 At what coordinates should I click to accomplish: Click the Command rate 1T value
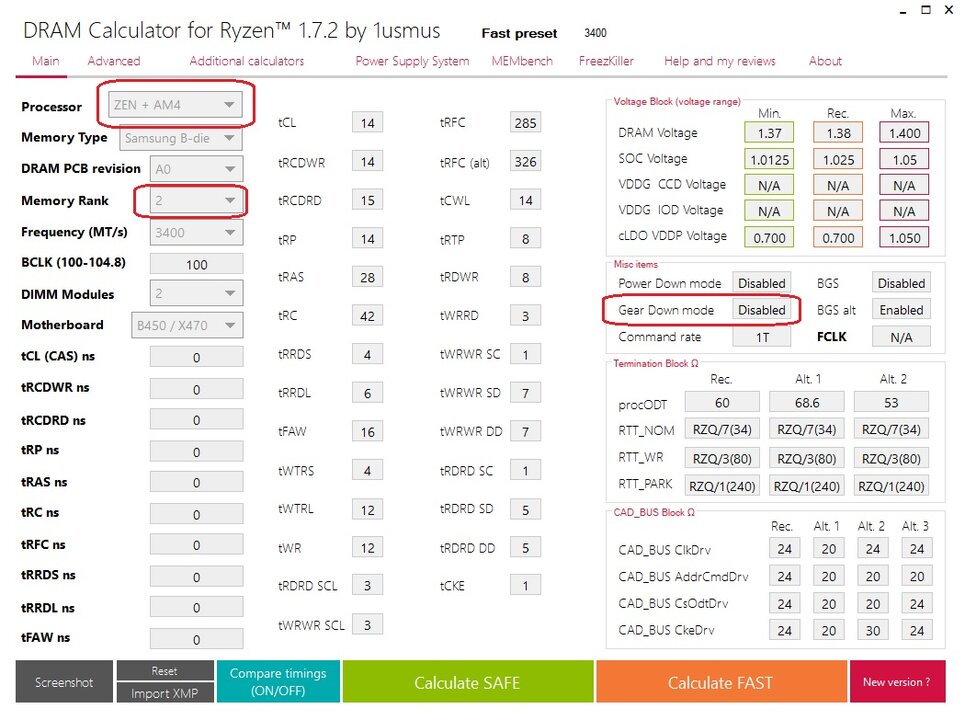point(761,337)
